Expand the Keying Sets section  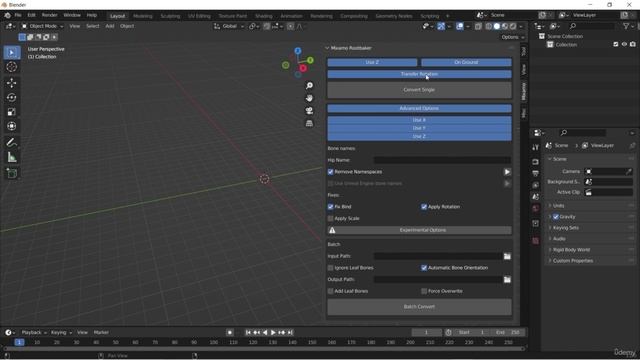(566, 228)
